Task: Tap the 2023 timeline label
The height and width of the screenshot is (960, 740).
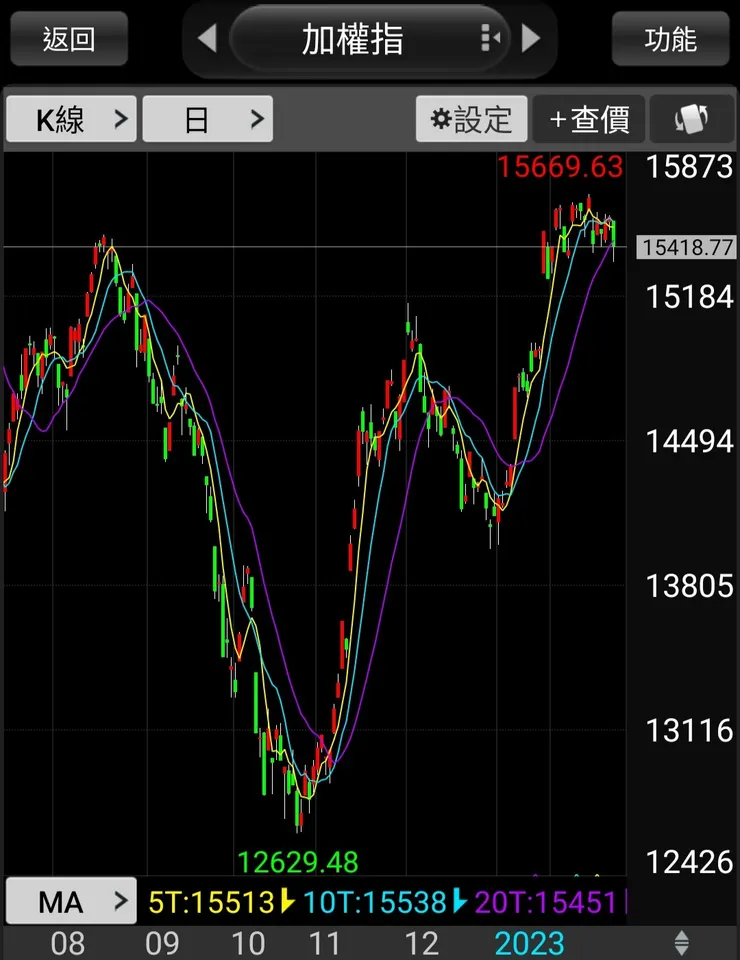Action: click(529, 943)
